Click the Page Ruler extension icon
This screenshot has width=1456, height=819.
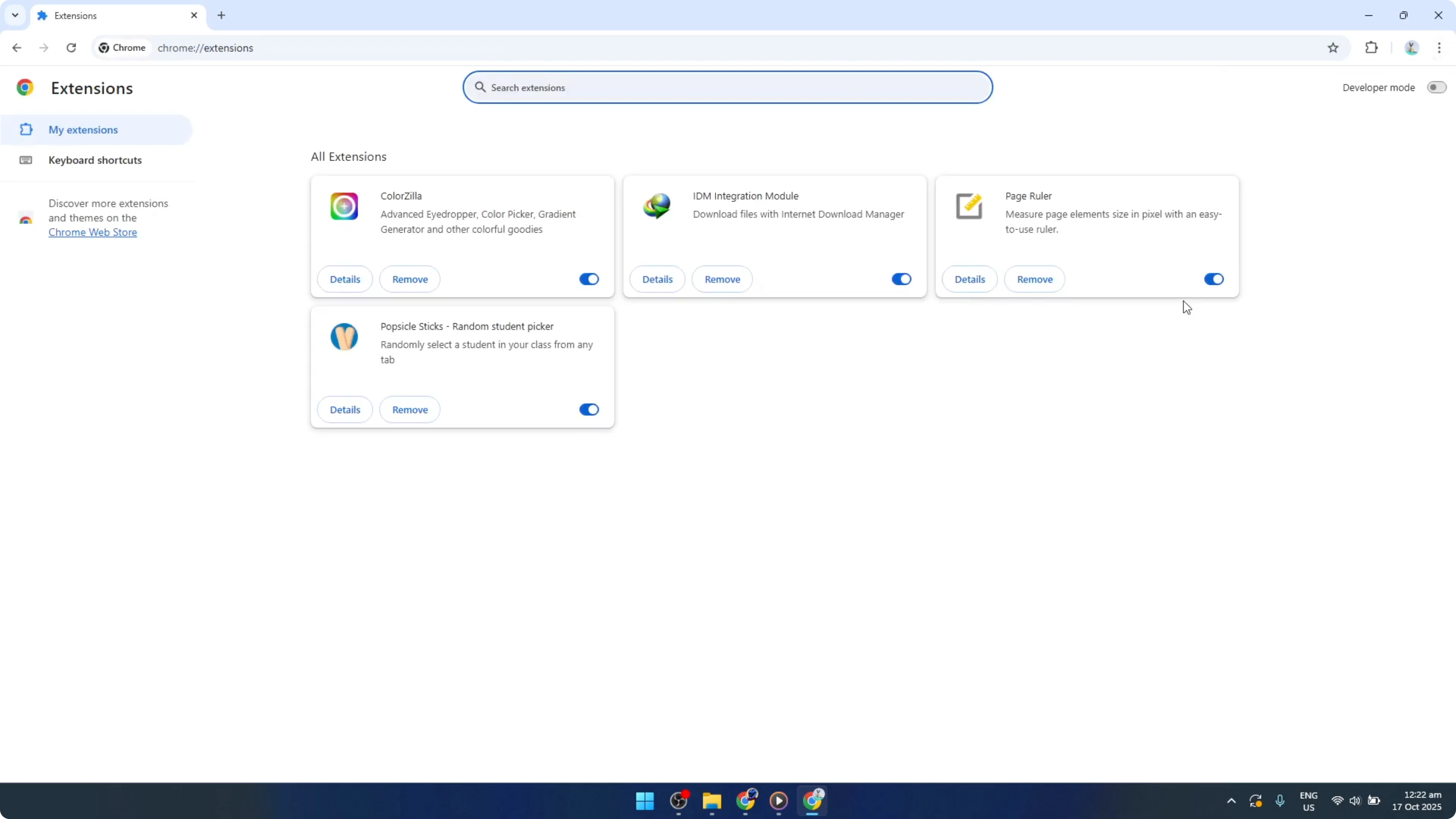click(x=969, y=206)
